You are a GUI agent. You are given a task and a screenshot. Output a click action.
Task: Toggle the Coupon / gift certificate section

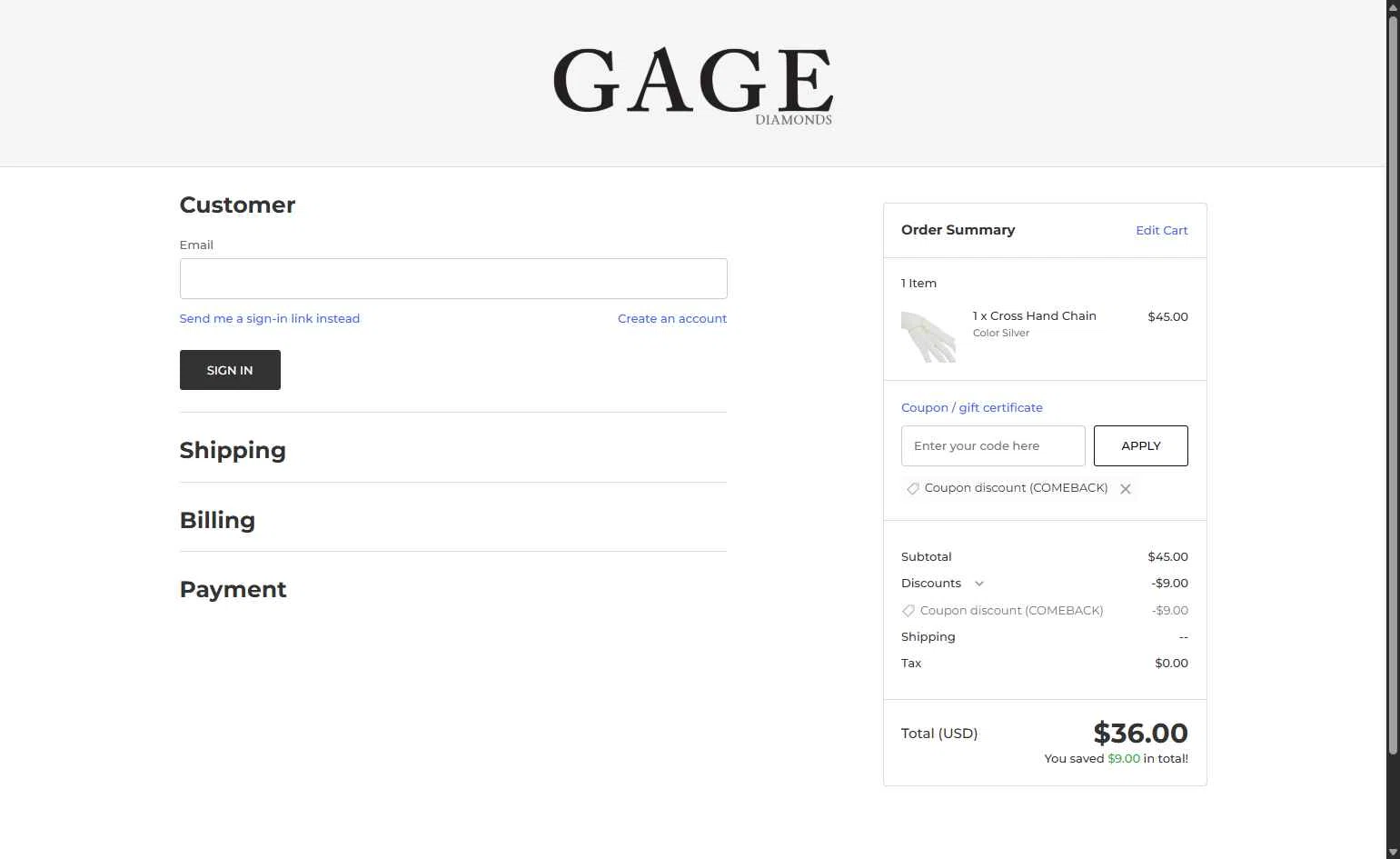tap(972, 408)
